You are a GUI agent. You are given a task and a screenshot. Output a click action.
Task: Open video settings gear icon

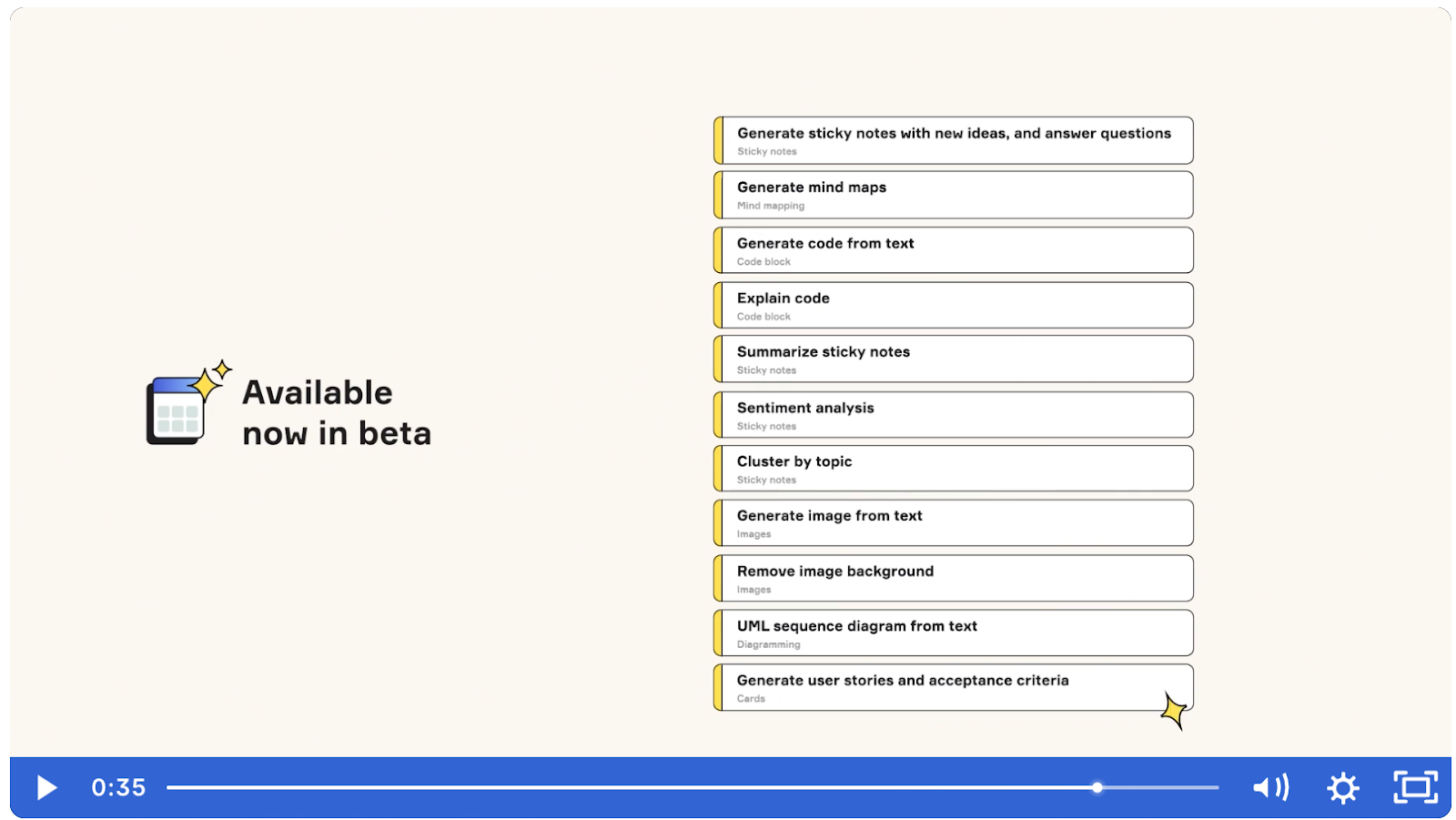coord(1343,788)
